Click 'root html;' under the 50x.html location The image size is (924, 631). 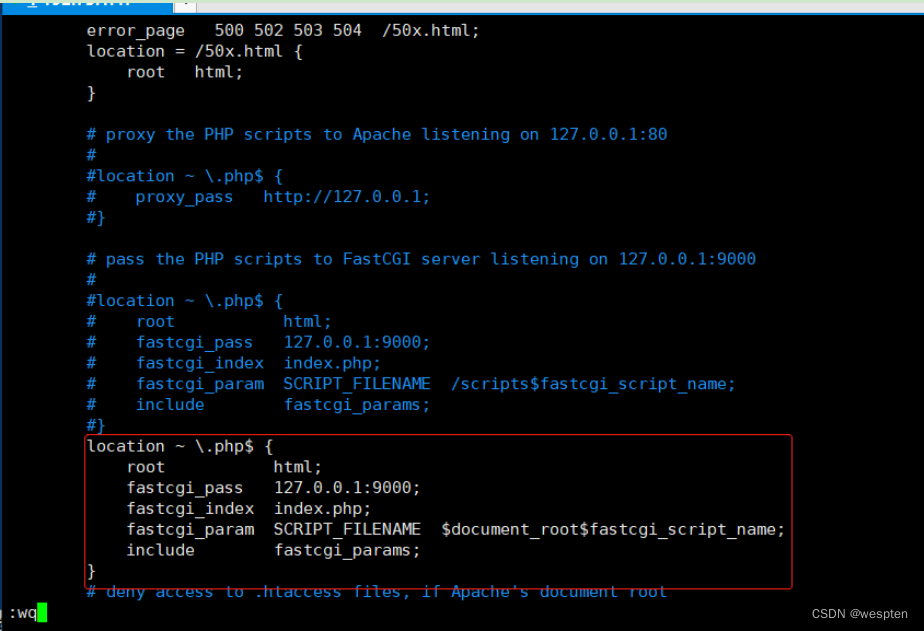[x=185, y=72]
